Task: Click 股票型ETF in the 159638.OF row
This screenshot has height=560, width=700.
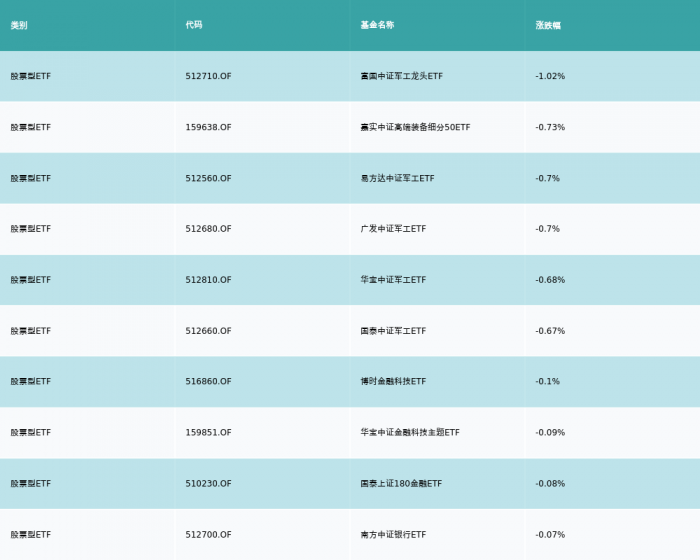Action: pos(31,127)
